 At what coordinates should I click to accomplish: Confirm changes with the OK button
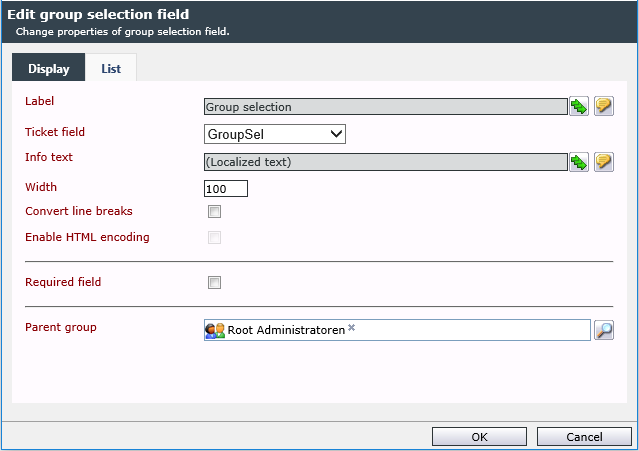pyautogui.click(x=479, y=437)
